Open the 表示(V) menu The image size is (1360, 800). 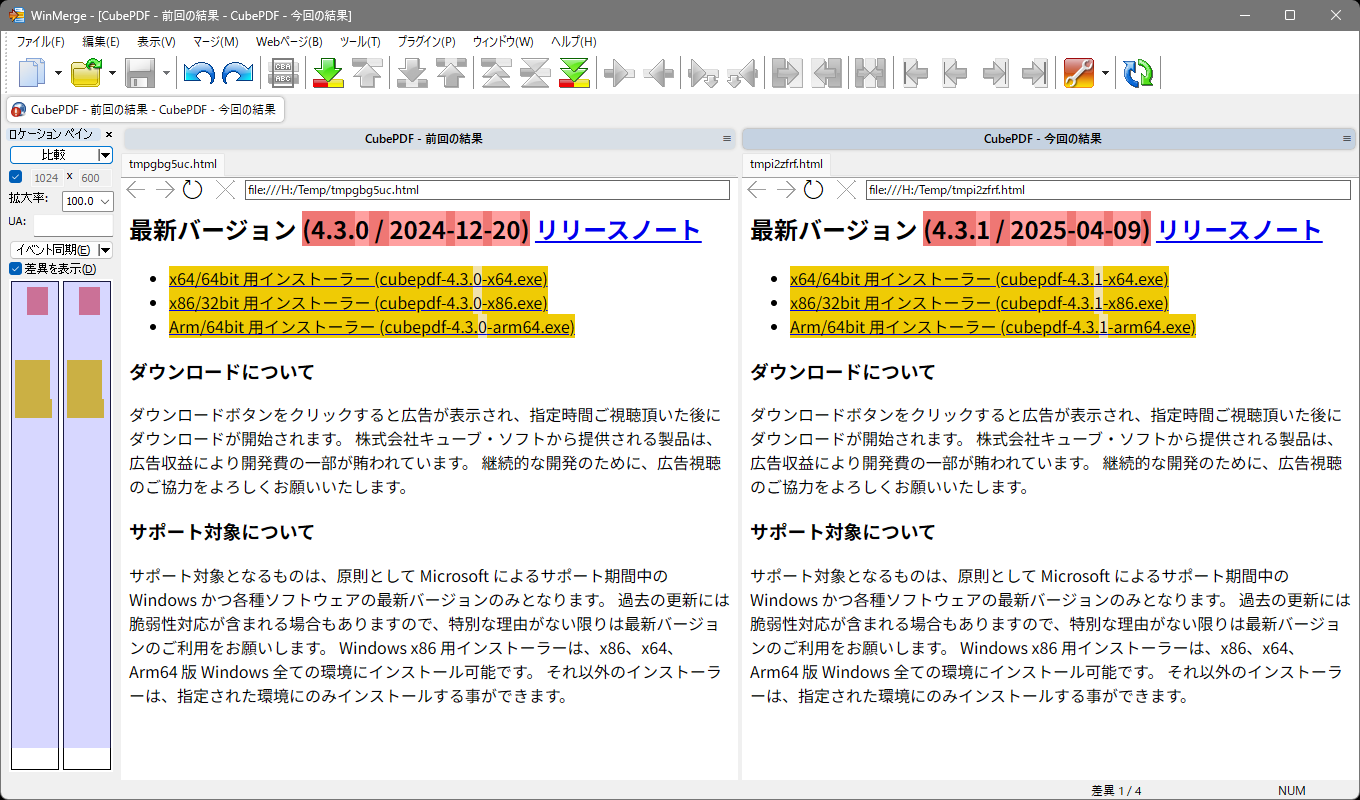pos(156,42)
